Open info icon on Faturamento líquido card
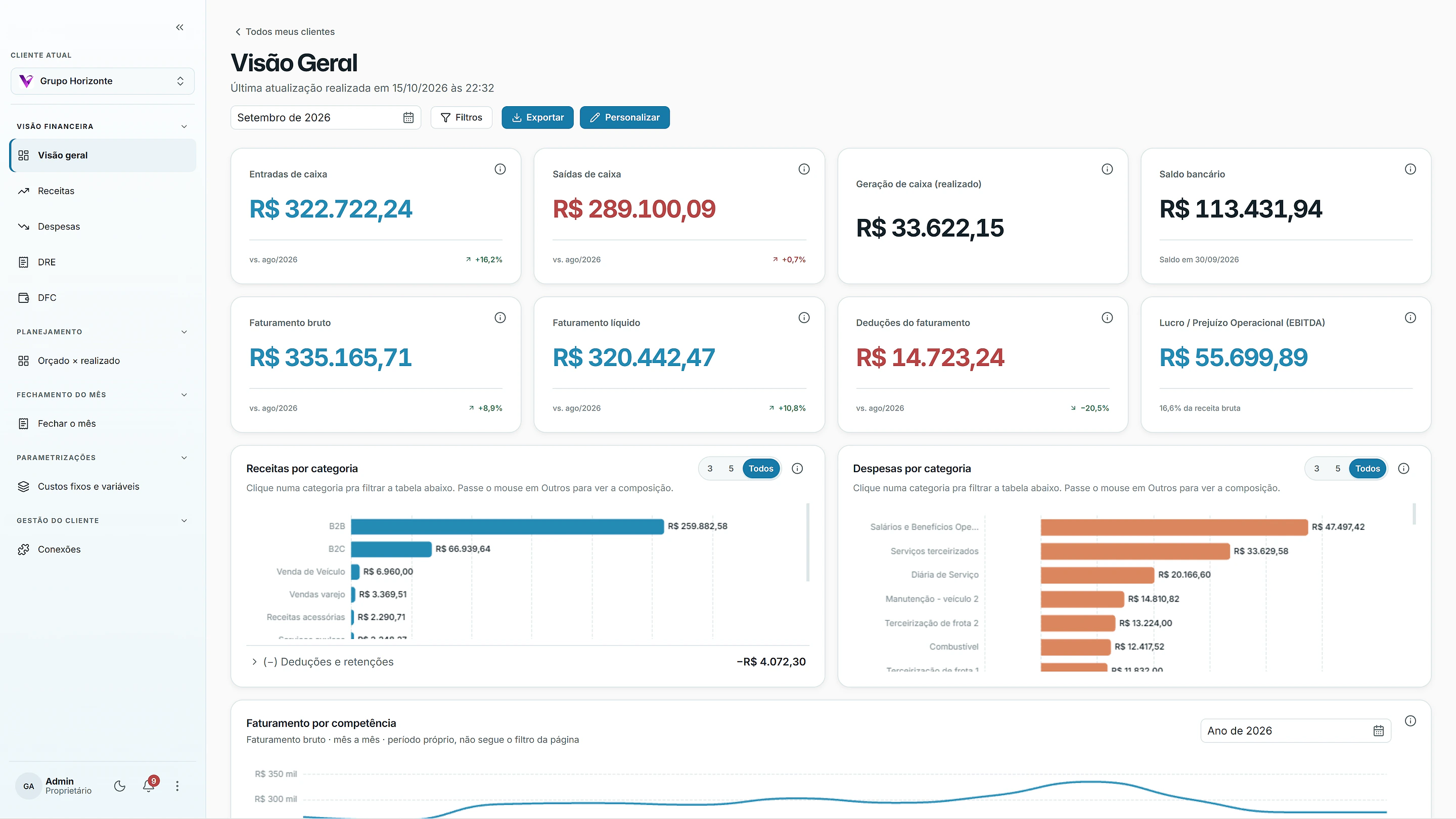 [x=804, y=317]
